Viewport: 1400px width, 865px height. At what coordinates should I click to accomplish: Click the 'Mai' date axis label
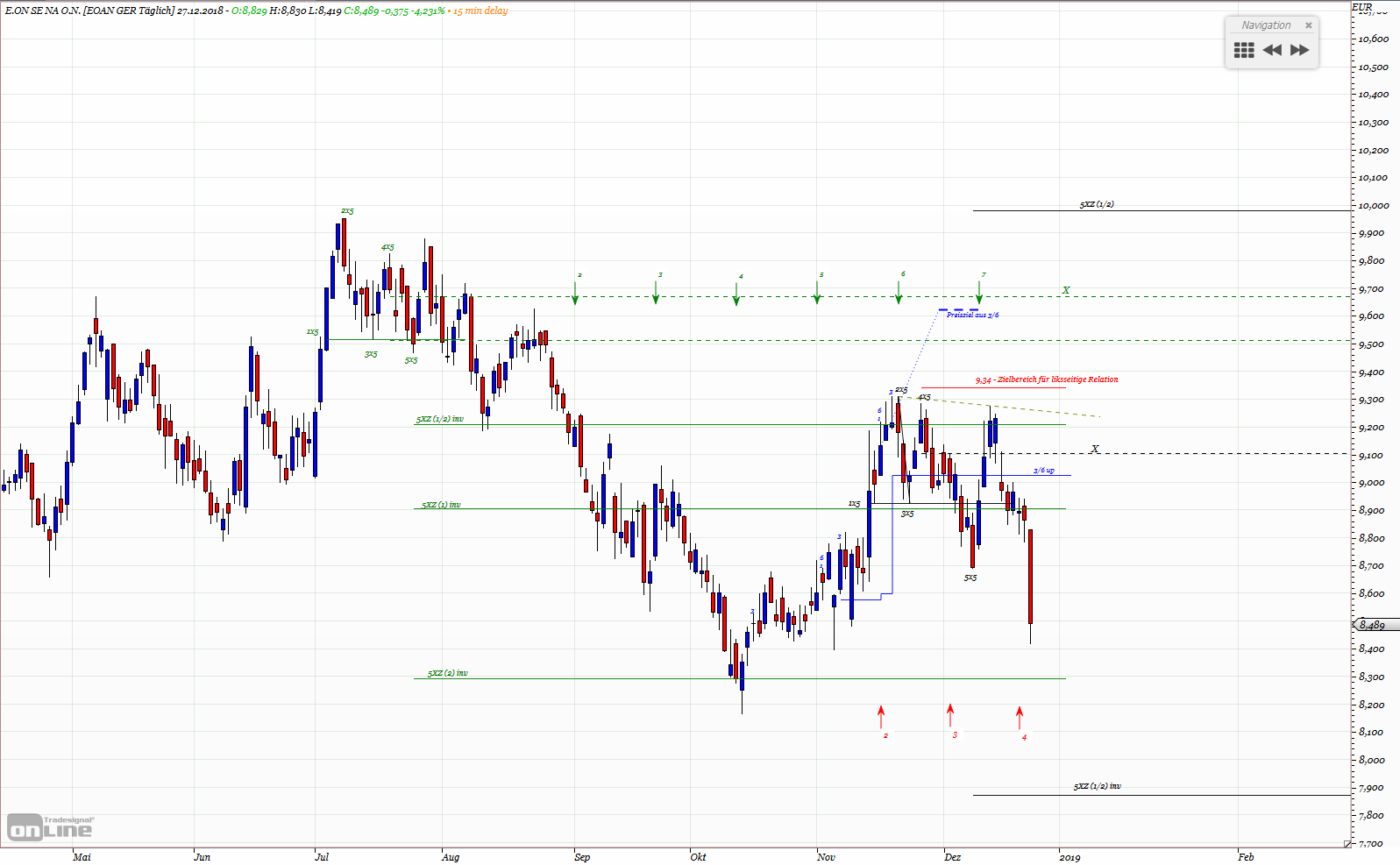[82, 857]
